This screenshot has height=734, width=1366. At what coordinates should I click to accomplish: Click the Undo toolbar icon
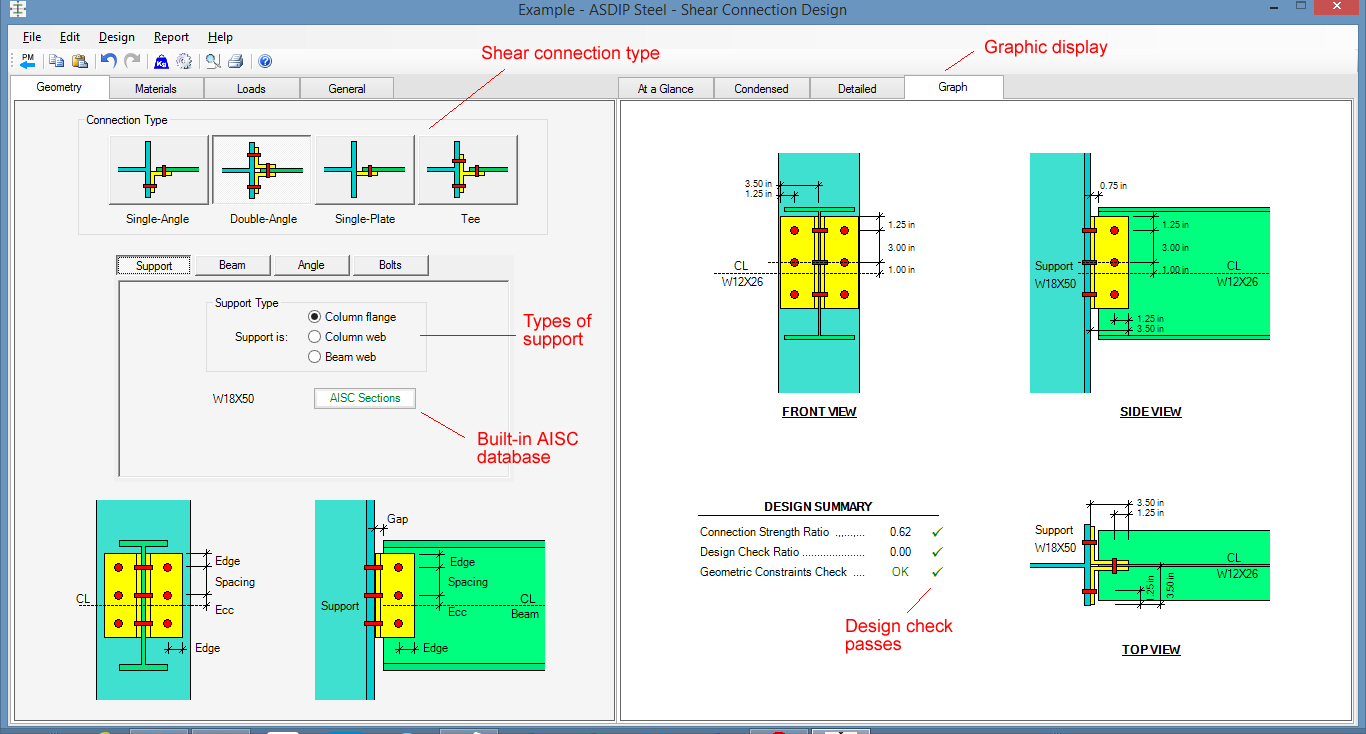pyautogui.click(x=109, y=60)
